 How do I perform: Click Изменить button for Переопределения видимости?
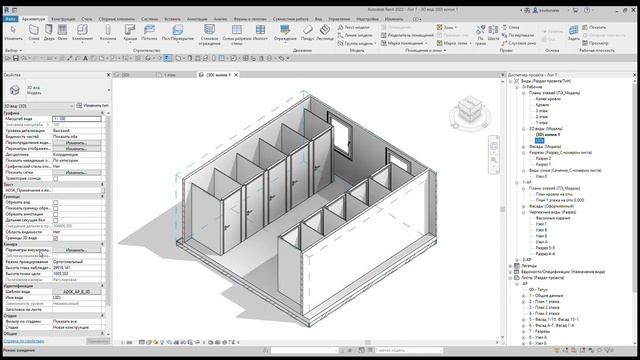pos(76,143)
